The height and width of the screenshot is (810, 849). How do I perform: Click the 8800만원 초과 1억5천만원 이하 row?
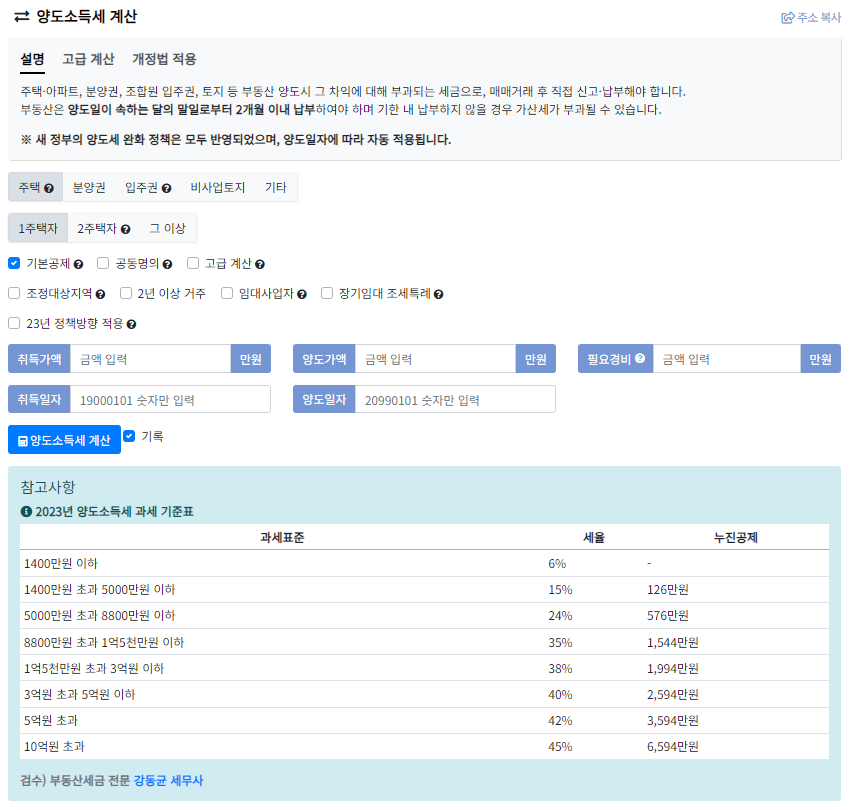(424, 642)
